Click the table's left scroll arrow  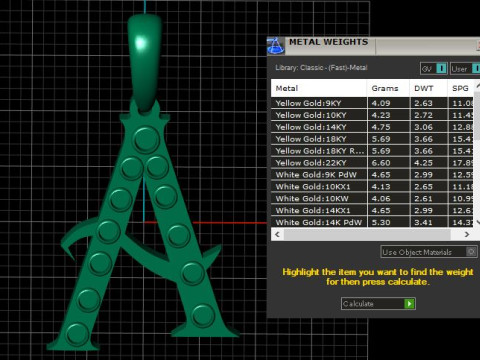coord(277,234)
